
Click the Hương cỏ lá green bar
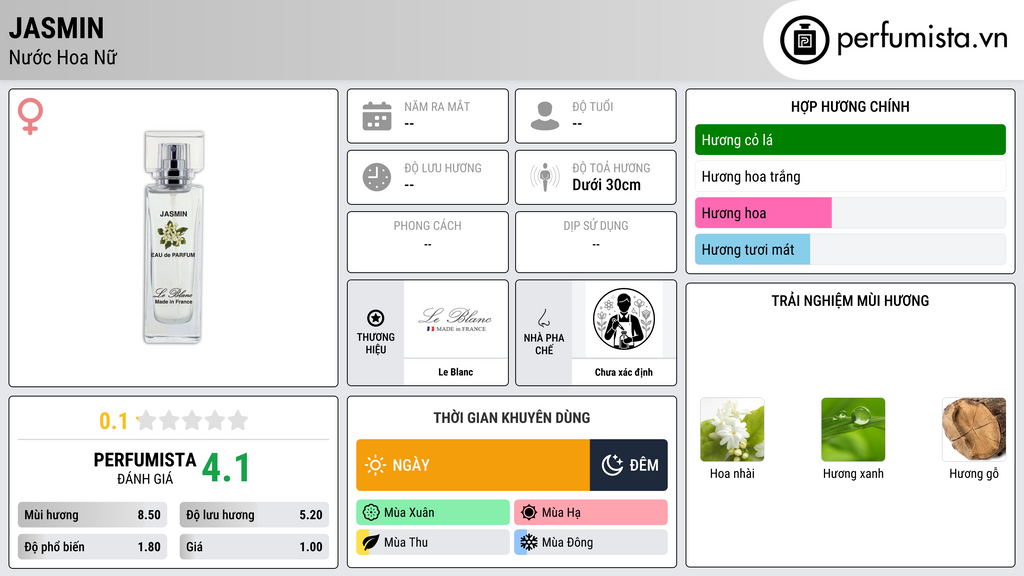pos(850,140)
